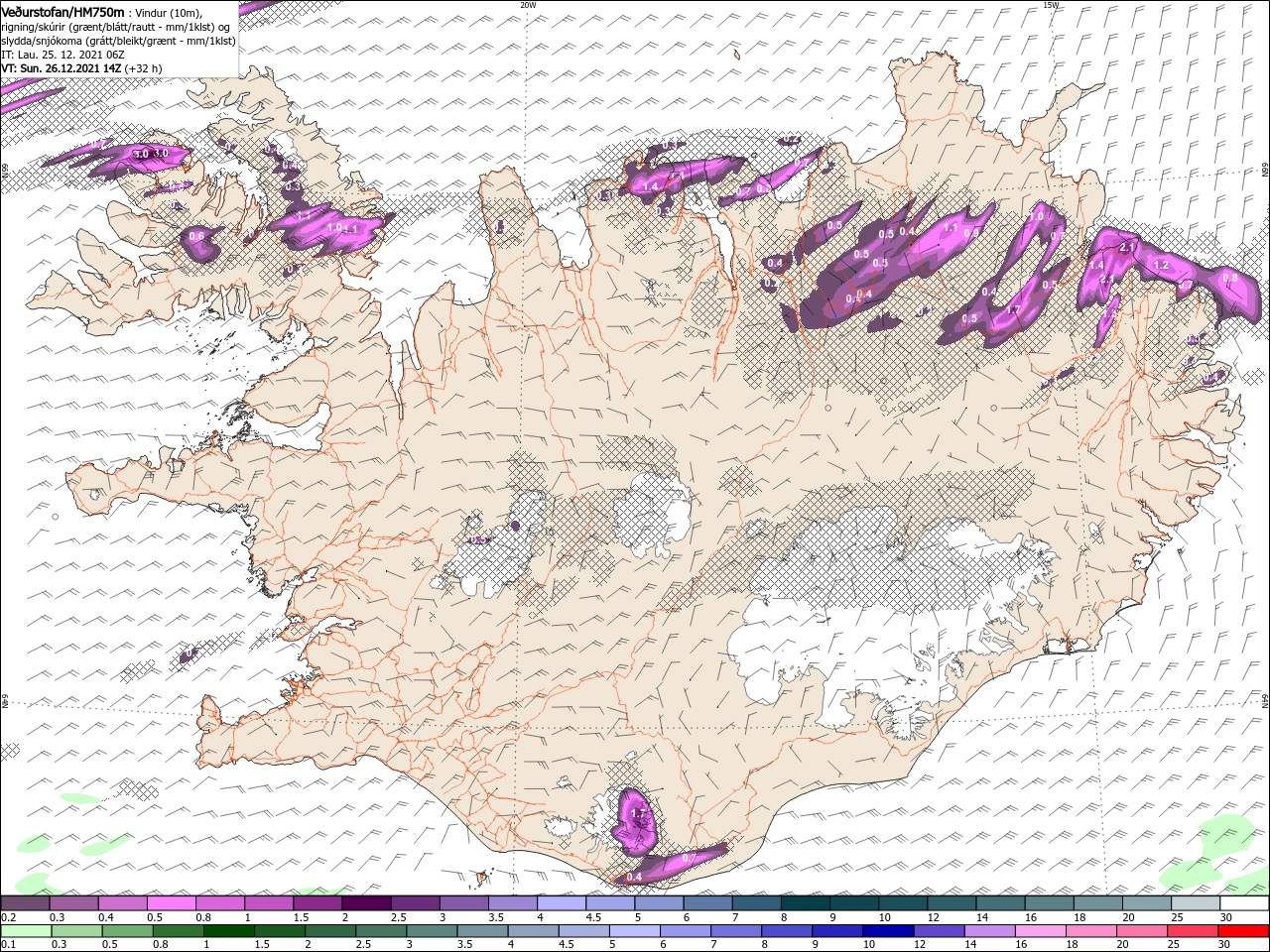Select the darkest purple 2 swatch in top legend row
The image size is (1270, 952).
point(366,902)
